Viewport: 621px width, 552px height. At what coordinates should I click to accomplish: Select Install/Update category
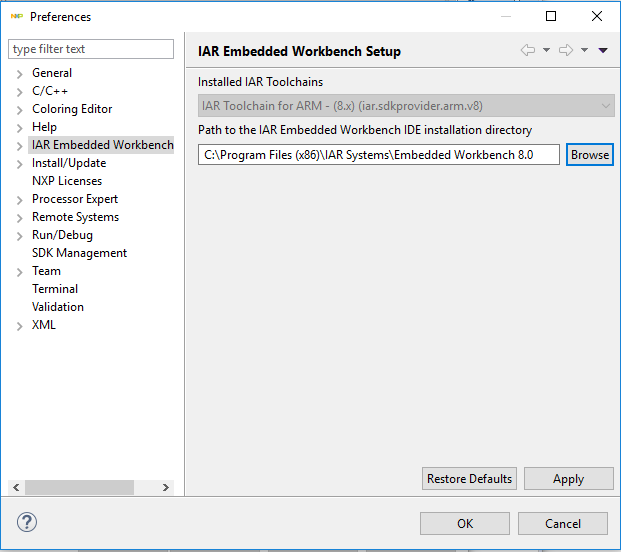[x=69, y=163]
